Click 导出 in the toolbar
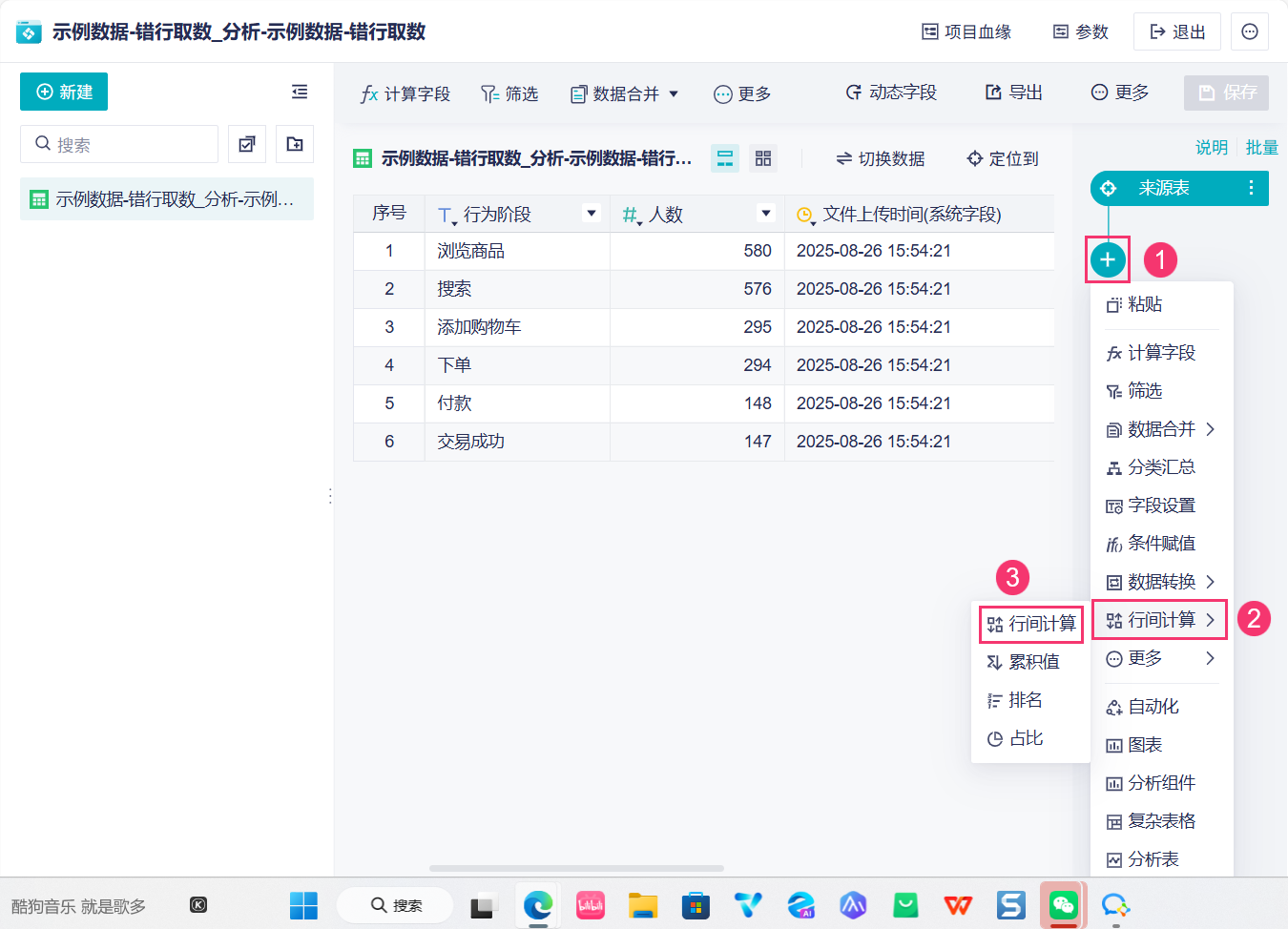The width and height of the screenshot is (1288, 929). coord(1014,93)
